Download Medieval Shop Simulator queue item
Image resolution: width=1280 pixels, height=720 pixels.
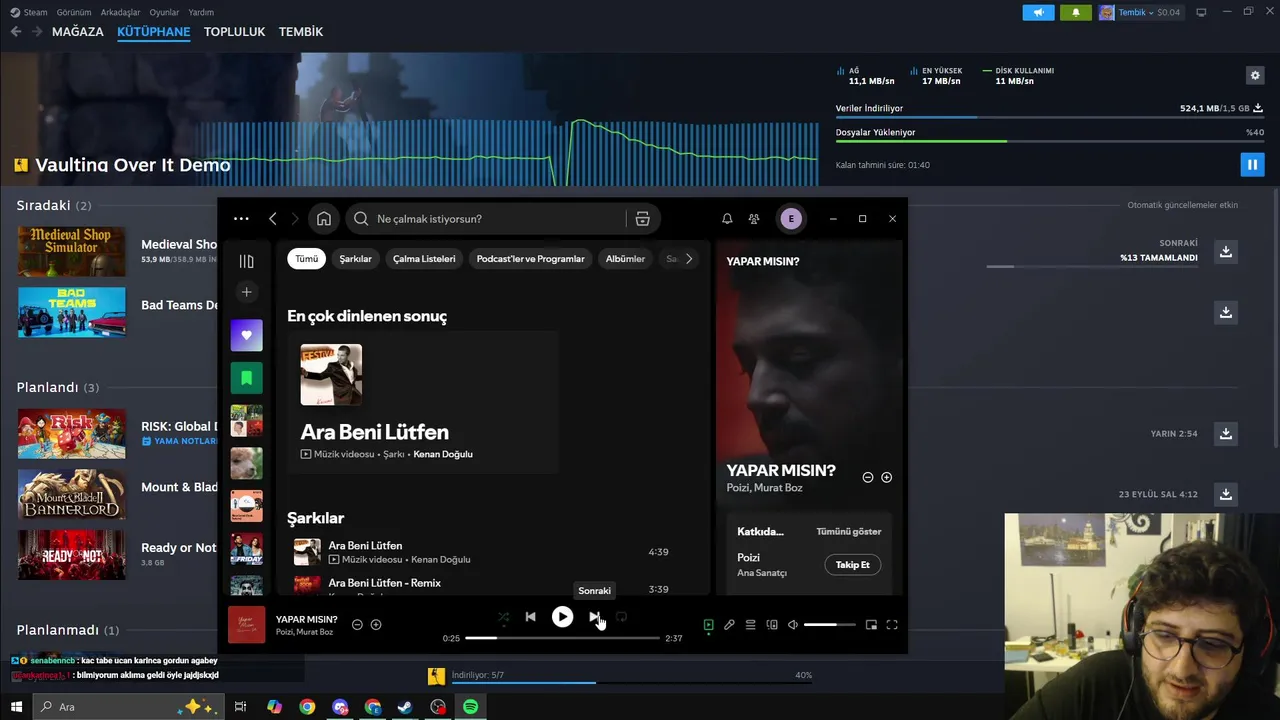pyautogui.click(x=1226, y=252)
